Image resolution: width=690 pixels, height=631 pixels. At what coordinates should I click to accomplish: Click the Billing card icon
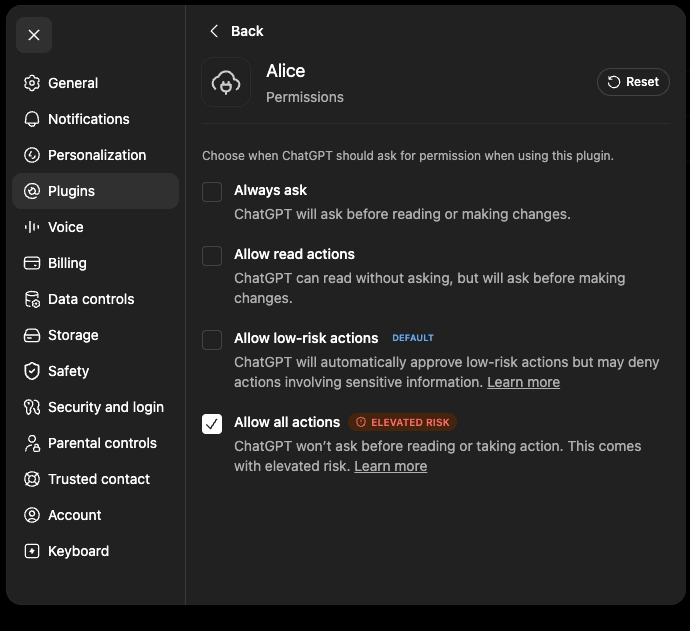32,263
